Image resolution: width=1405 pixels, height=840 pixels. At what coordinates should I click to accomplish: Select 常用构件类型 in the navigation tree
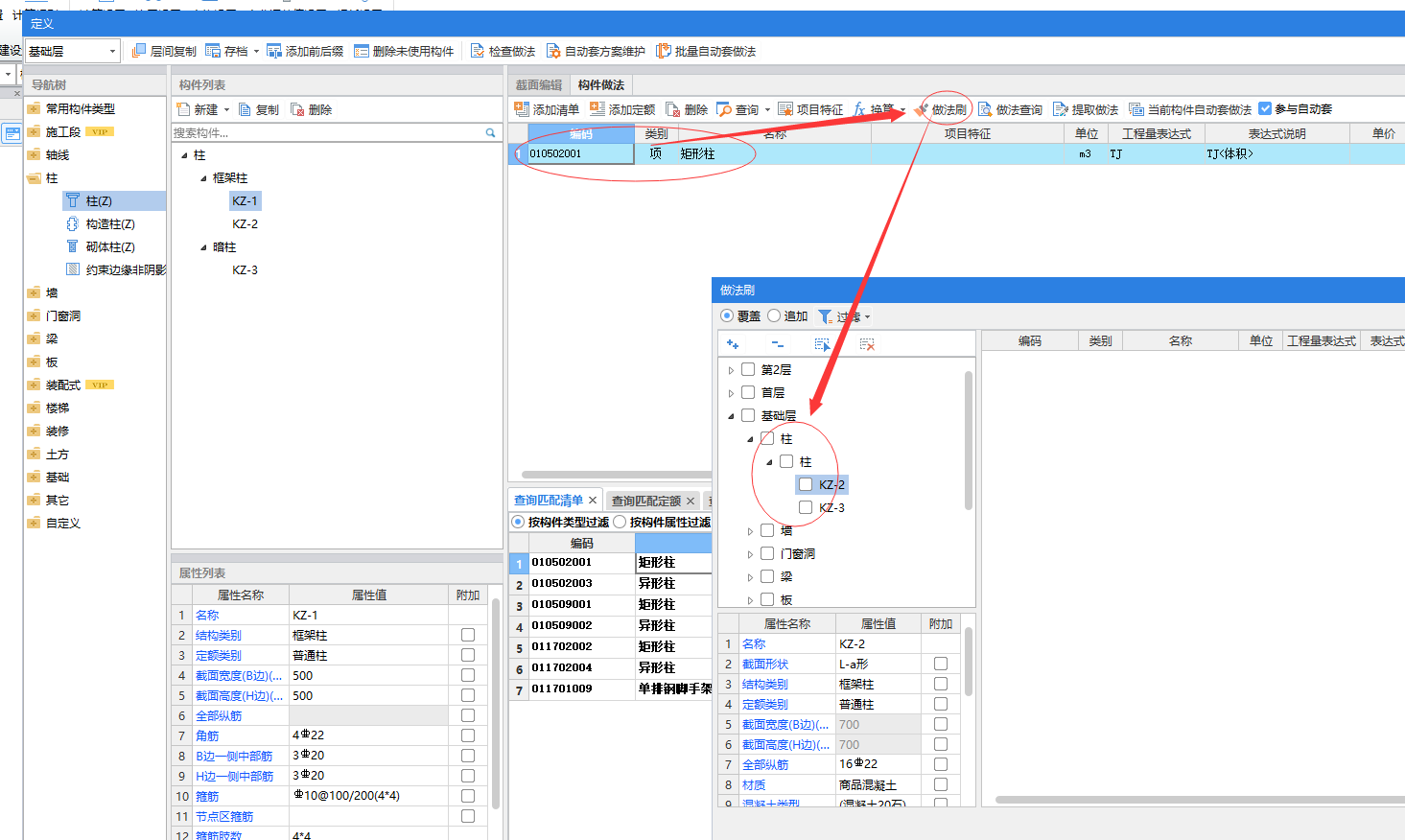[x=81, y=108]
